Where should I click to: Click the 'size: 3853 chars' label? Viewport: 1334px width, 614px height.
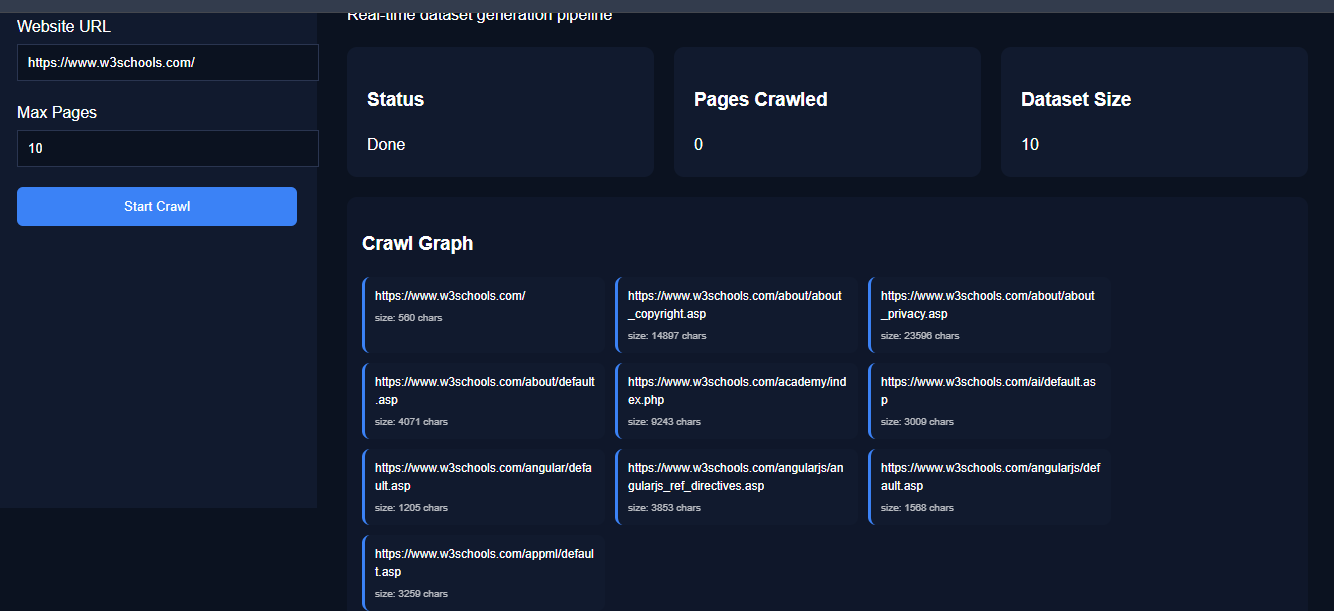tap(664, 508)
